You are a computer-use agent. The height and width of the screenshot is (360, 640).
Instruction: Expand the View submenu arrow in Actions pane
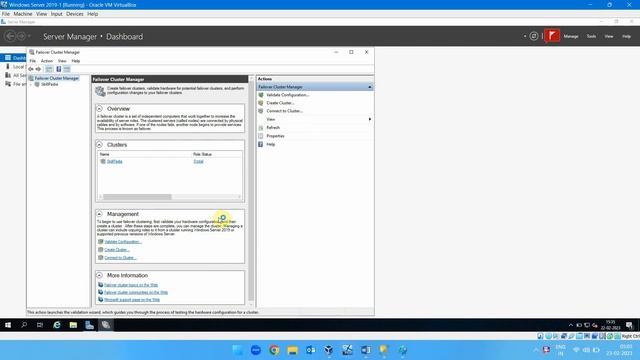[370, 119]
